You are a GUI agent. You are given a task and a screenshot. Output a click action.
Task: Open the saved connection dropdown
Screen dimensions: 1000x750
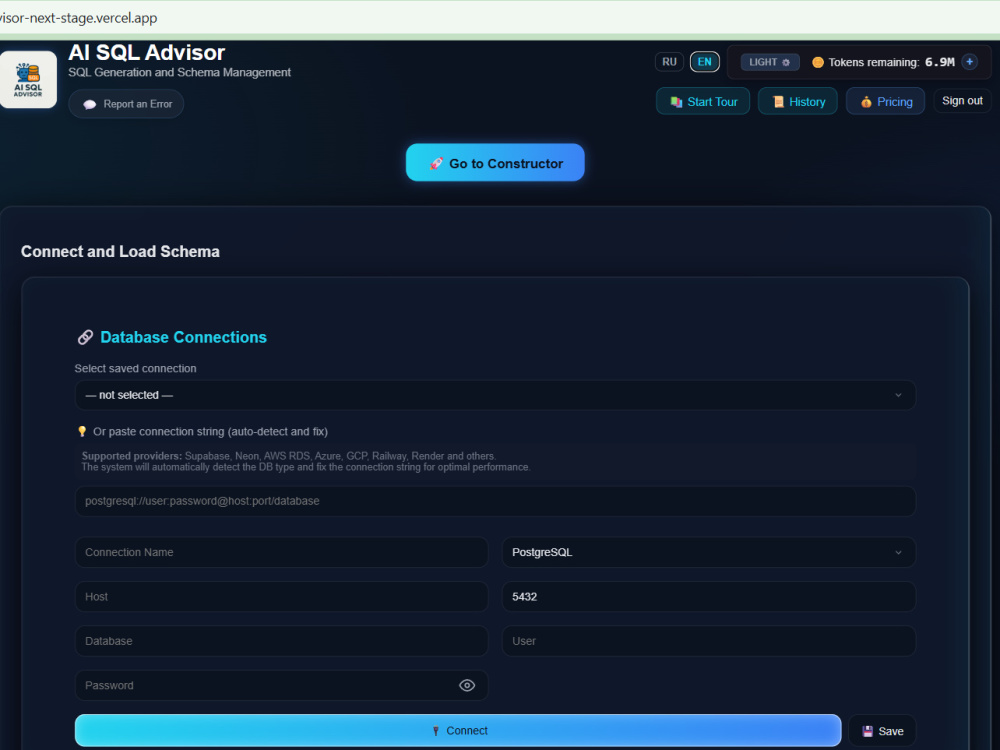496,395
